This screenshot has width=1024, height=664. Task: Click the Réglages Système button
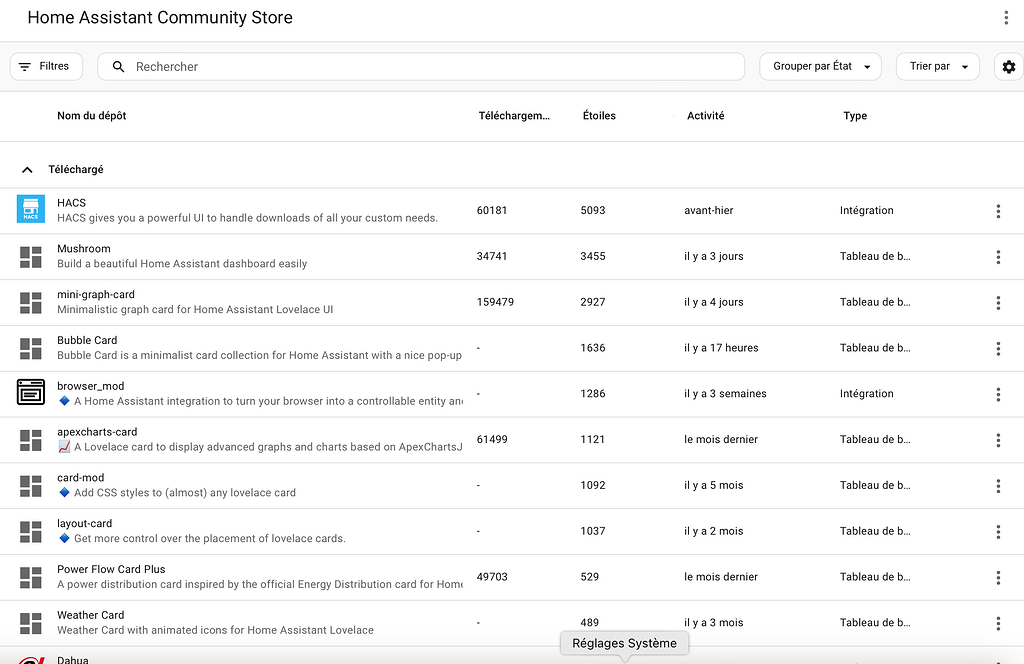[624, 643]
